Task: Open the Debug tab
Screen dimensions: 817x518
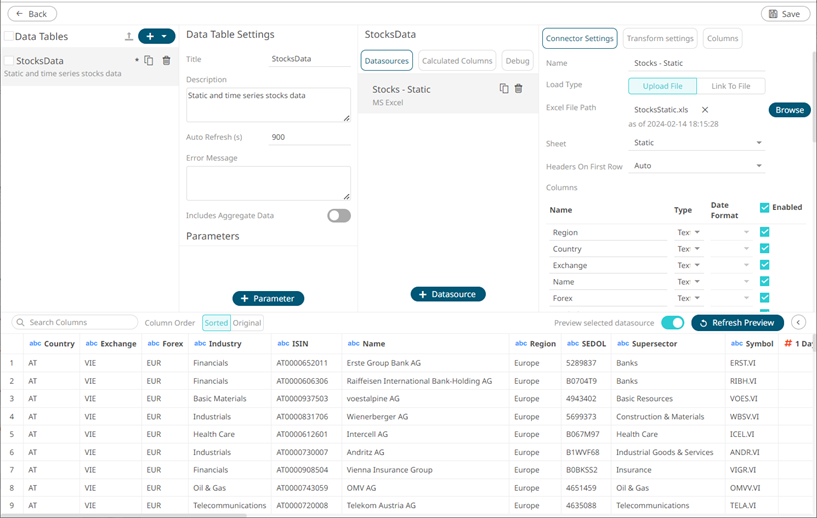Action: coord(517,60)
